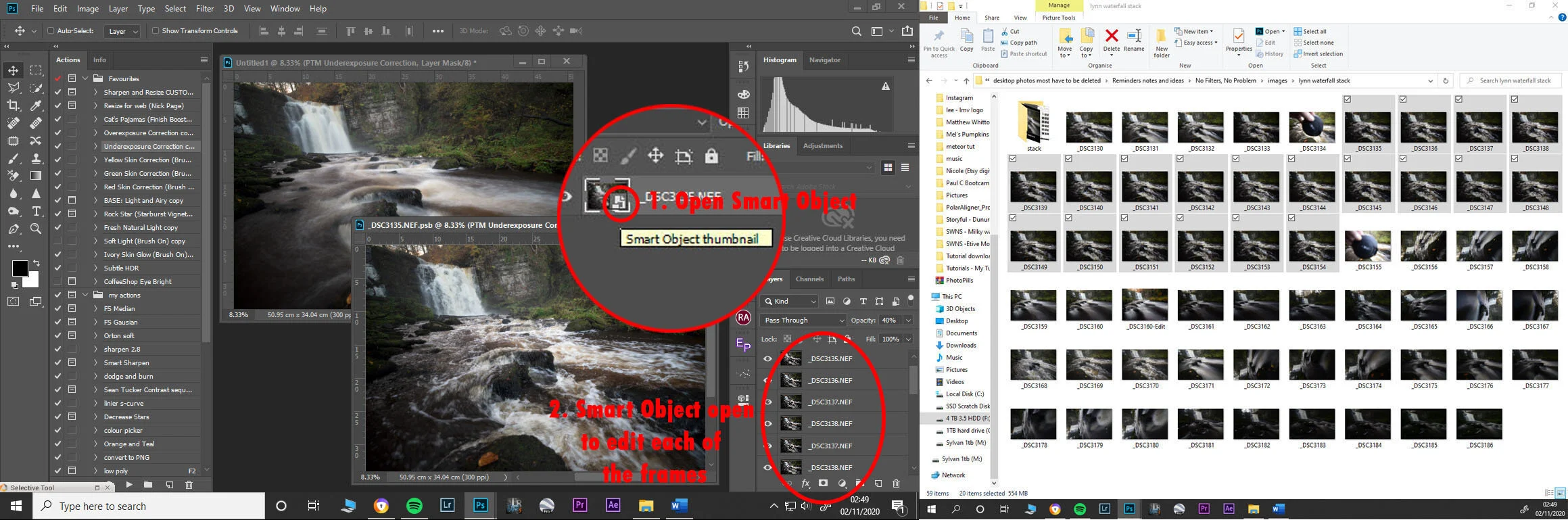Image resolution: width=1568 pixels, height=520 pixels.
Task: Enable Show Transform Controls checkbox
Action: pyautogui.click(x=156, y=30)
